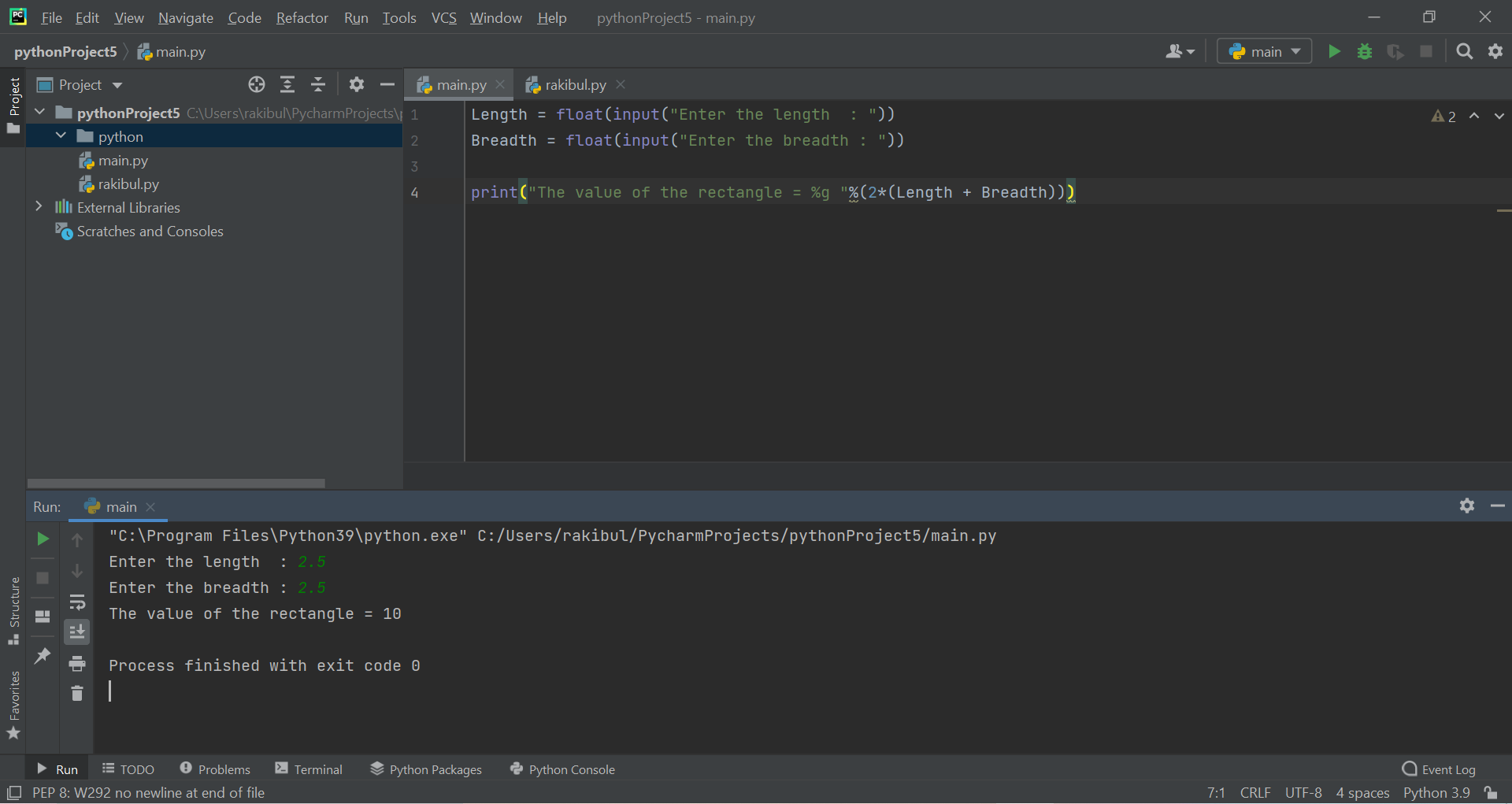Run the main configuration with green play button

coord(1334,52)
